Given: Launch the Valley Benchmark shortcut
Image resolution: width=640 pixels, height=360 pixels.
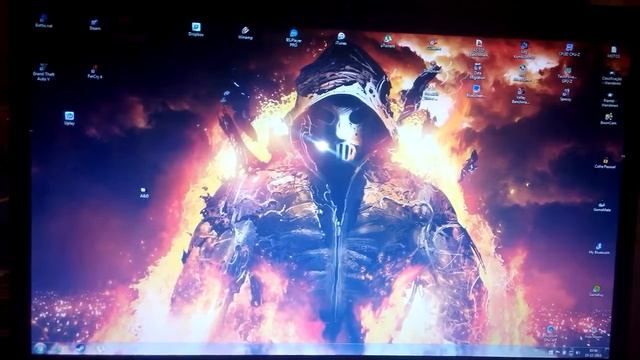Looking at the screenshot, I should click(x=520, y=96).
